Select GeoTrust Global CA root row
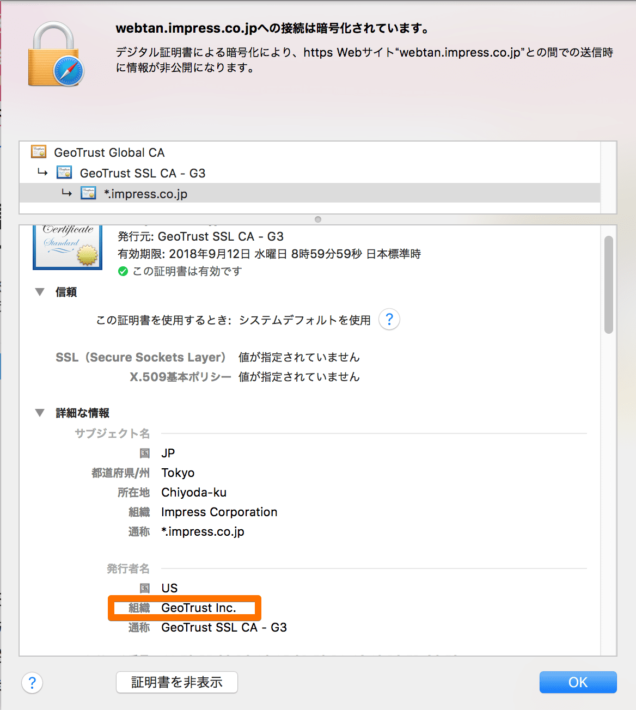636x710 pixels. click(x=310, y=152)
